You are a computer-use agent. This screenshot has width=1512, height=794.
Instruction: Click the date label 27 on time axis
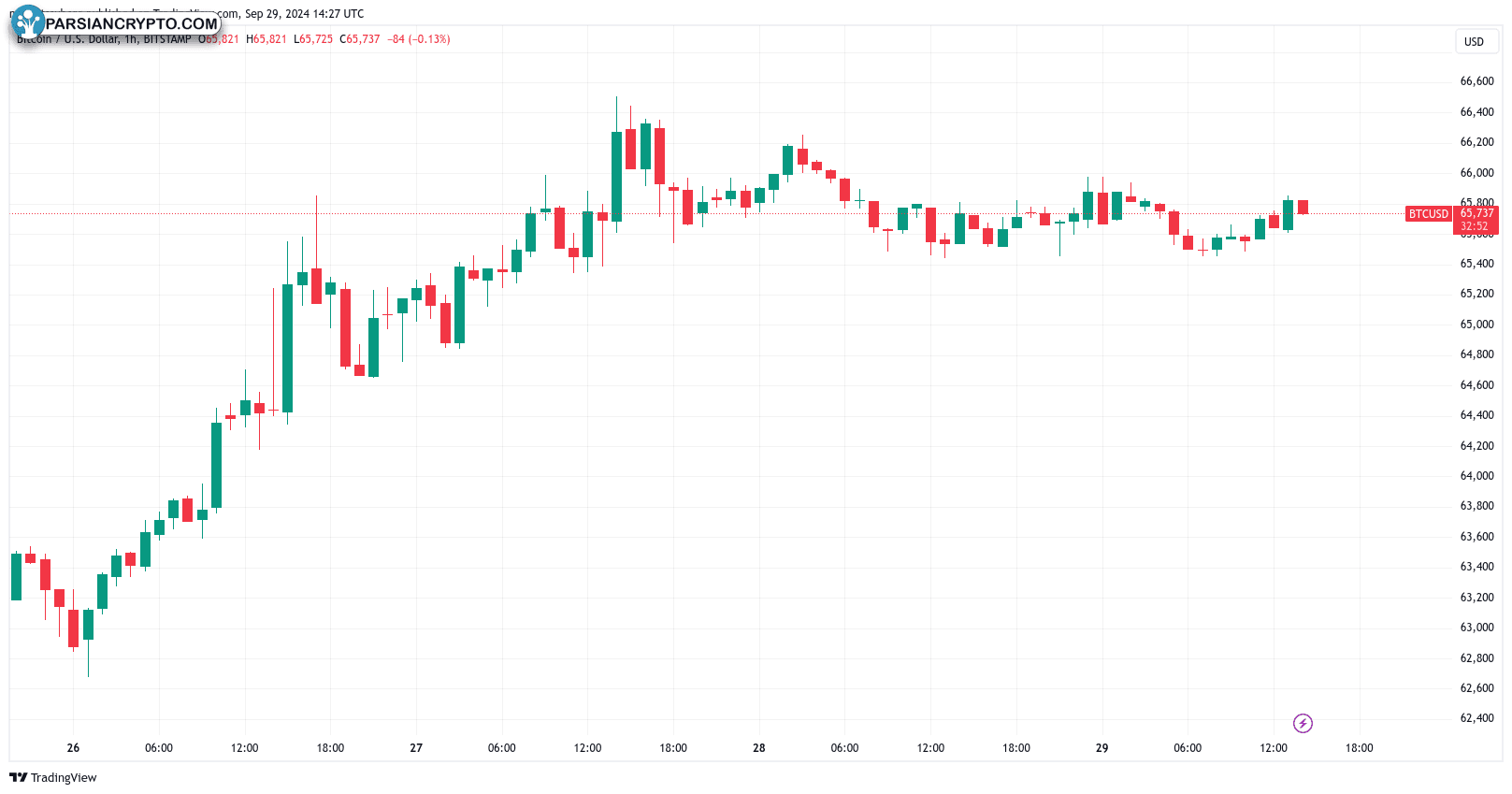(x=416, y=748)
